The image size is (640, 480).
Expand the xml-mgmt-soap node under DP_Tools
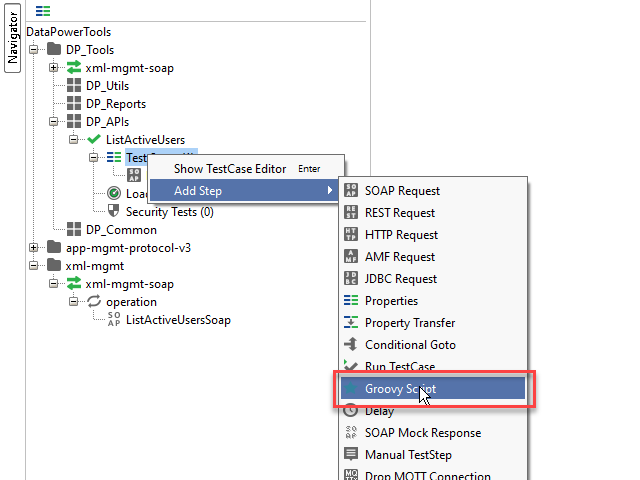click(x=54, y=68)
